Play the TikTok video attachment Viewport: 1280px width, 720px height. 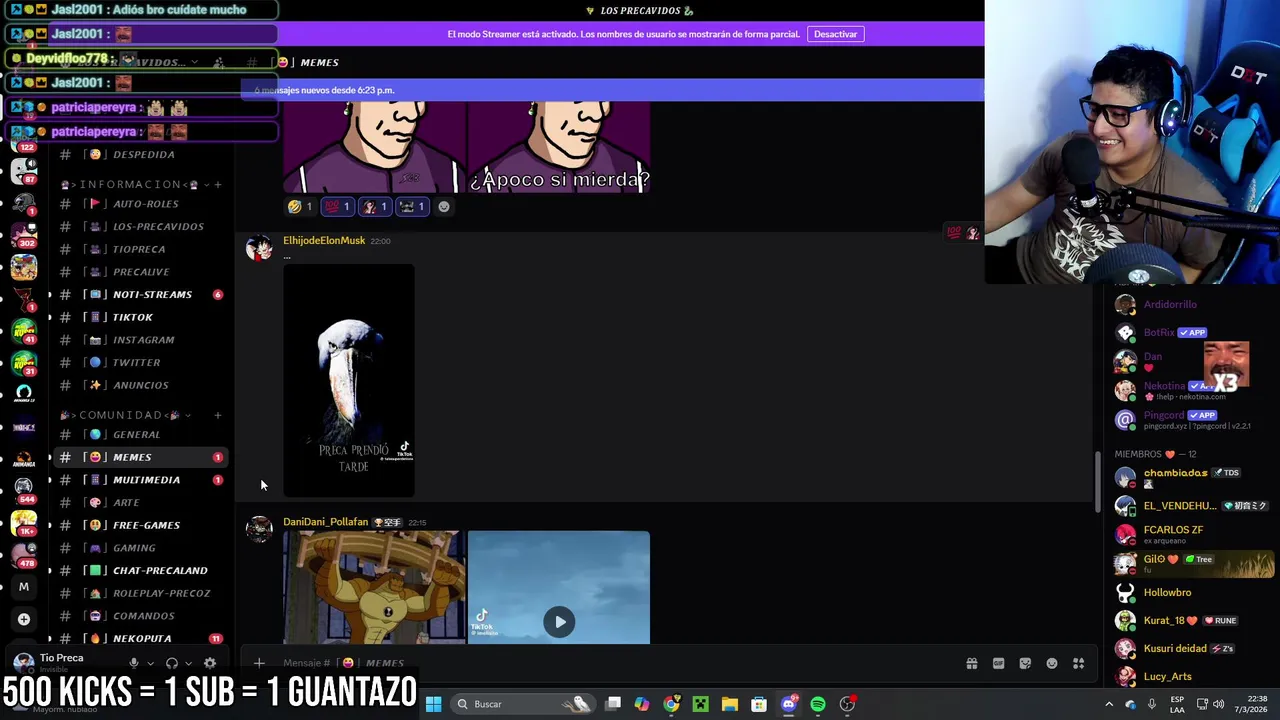[559, 622]
